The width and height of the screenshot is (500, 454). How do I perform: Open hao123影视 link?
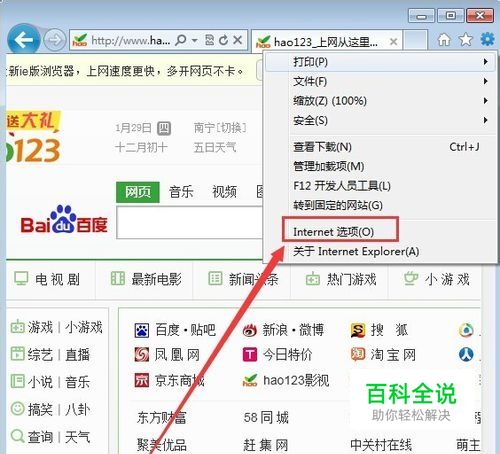tap(296, 380)
